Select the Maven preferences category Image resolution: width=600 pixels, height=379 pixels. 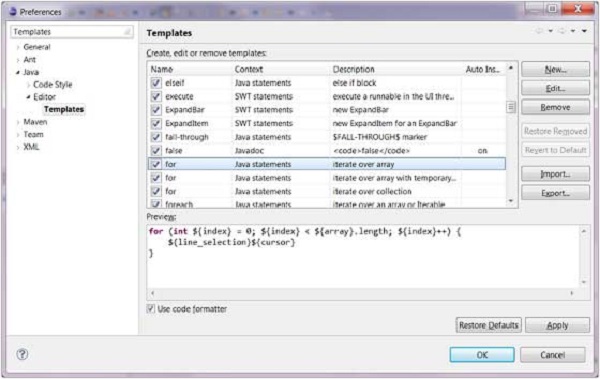coord(35,122)
